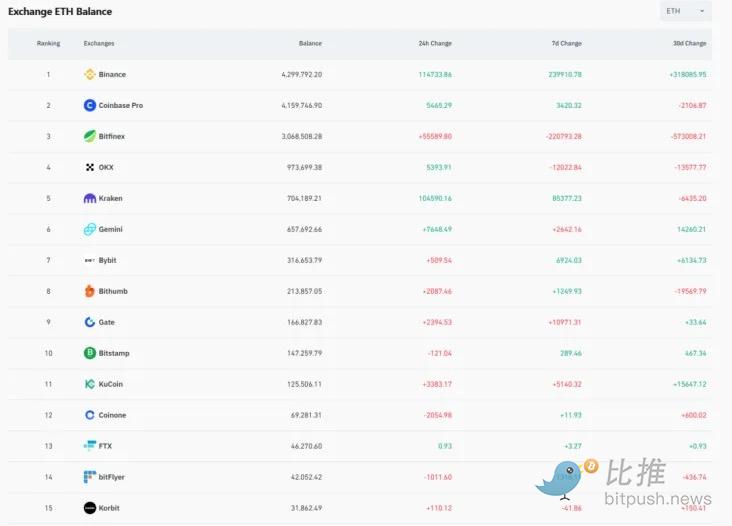Select Bybit balance 316,653.79
The image size is (732, 526).
(x=304, y=260)
